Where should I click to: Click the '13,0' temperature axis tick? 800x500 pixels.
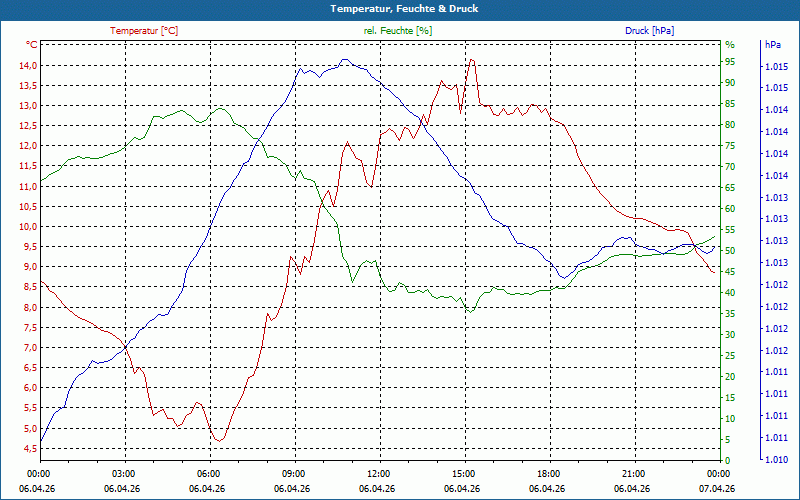pyautogui.click(x=29, y=106)
